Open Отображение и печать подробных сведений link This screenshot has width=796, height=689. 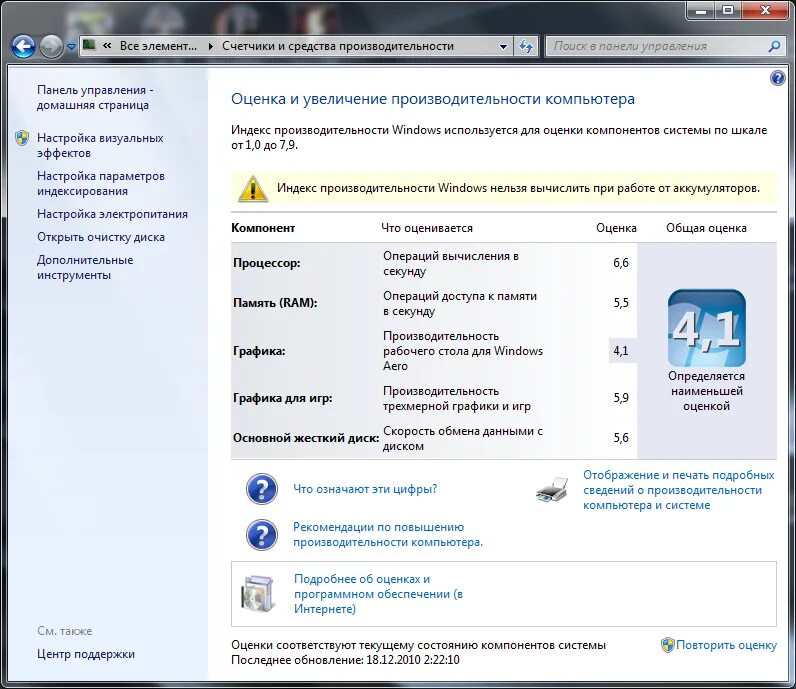[678, 490]
